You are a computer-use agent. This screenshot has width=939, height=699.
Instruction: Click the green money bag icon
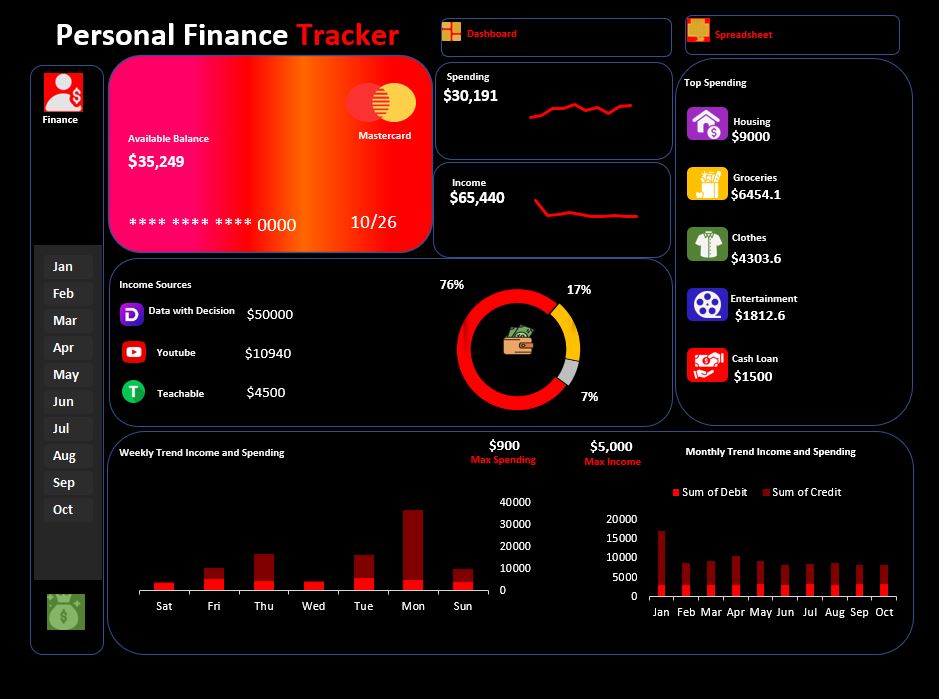point(66,612)
